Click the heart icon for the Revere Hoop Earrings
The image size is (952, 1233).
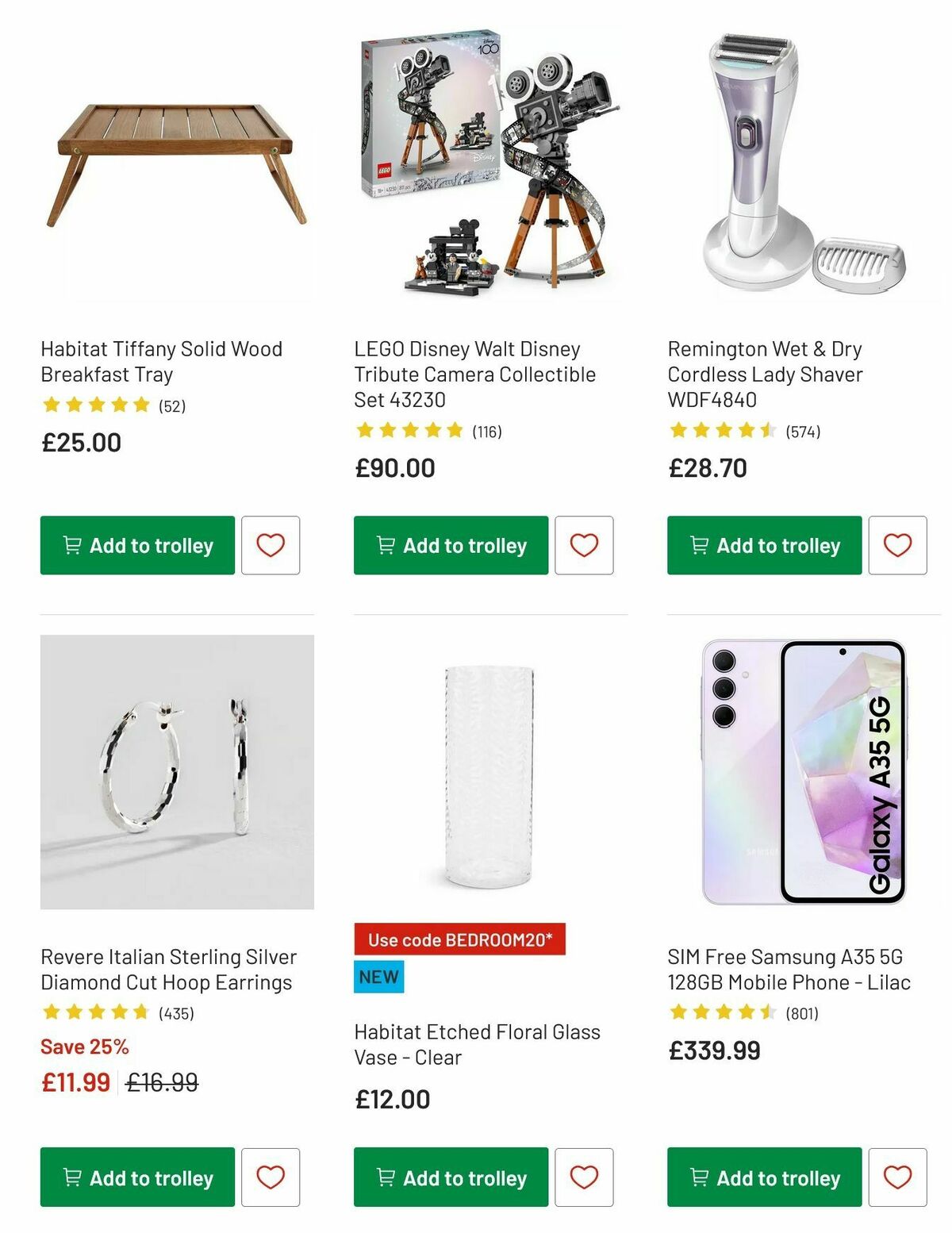tap(271, 1177)
